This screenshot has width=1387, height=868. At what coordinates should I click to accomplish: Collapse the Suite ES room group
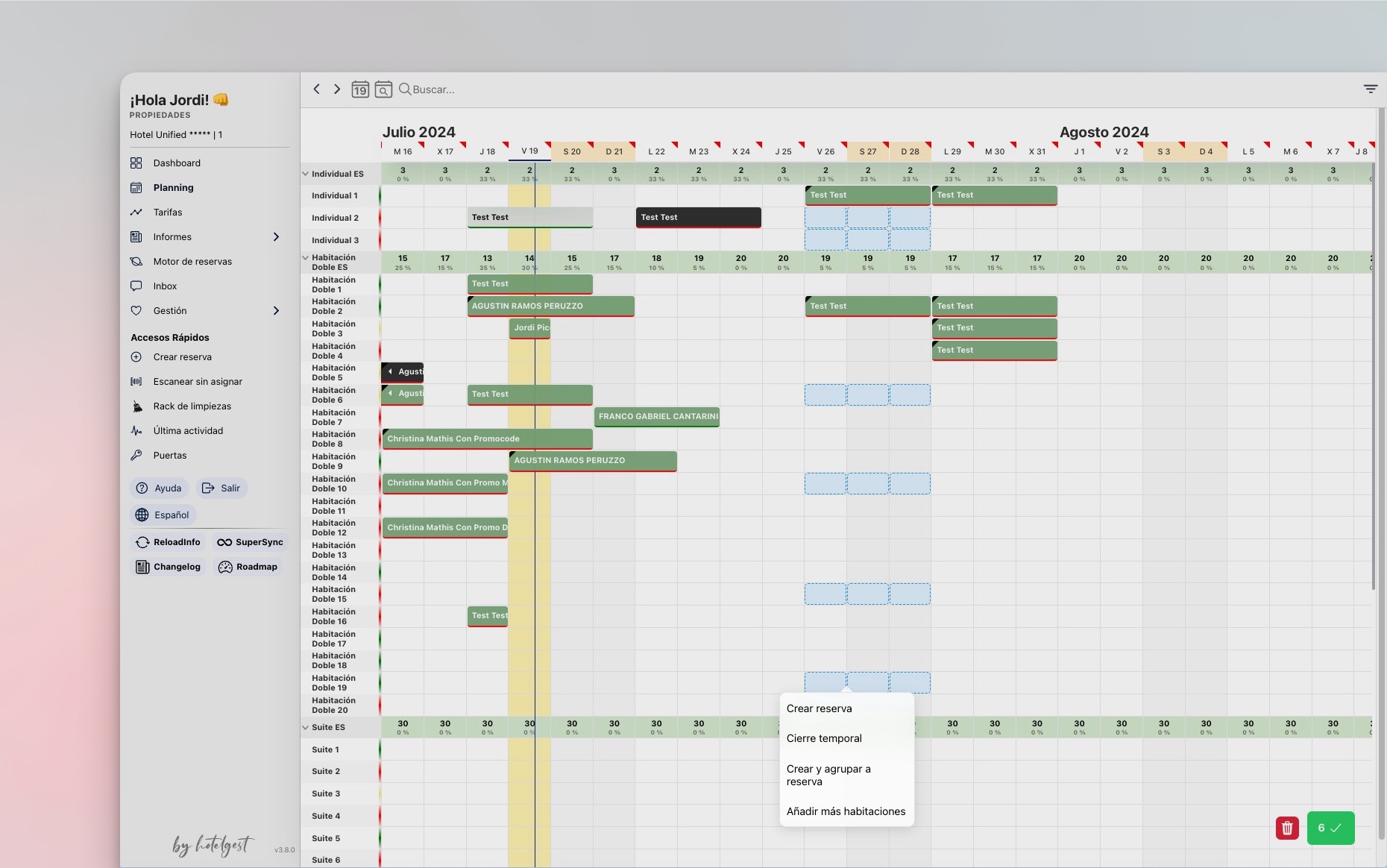coord(306,727)
